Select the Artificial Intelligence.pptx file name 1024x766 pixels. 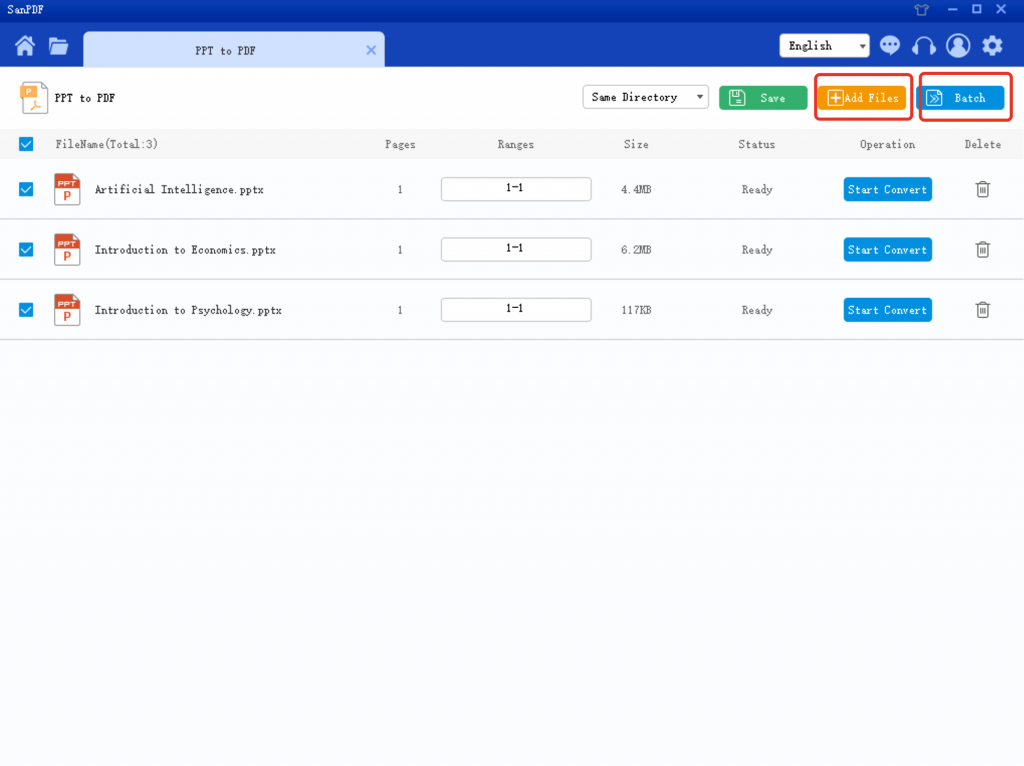[179, 189]
